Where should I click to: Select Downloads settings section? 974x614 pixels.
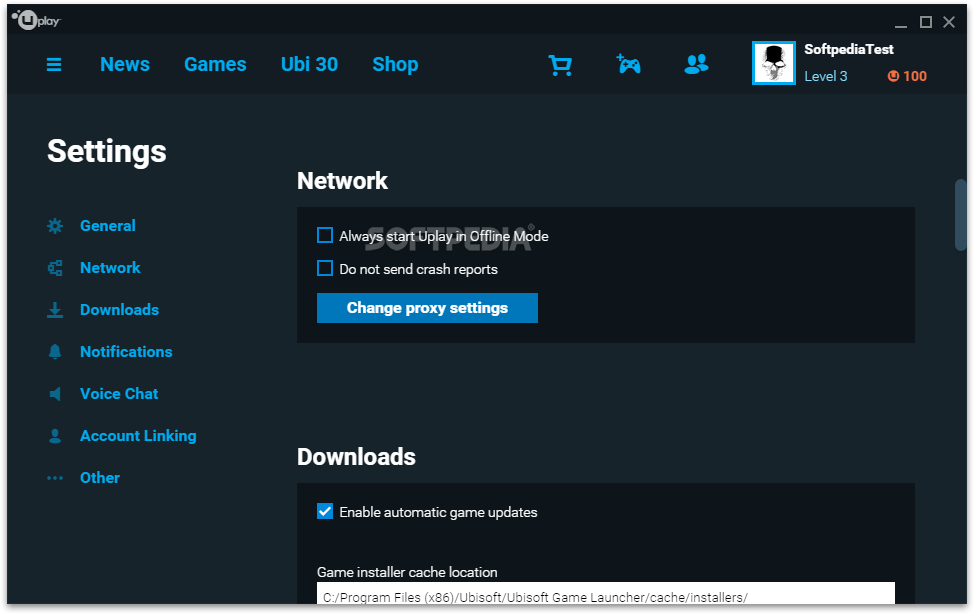pos(119,310)
